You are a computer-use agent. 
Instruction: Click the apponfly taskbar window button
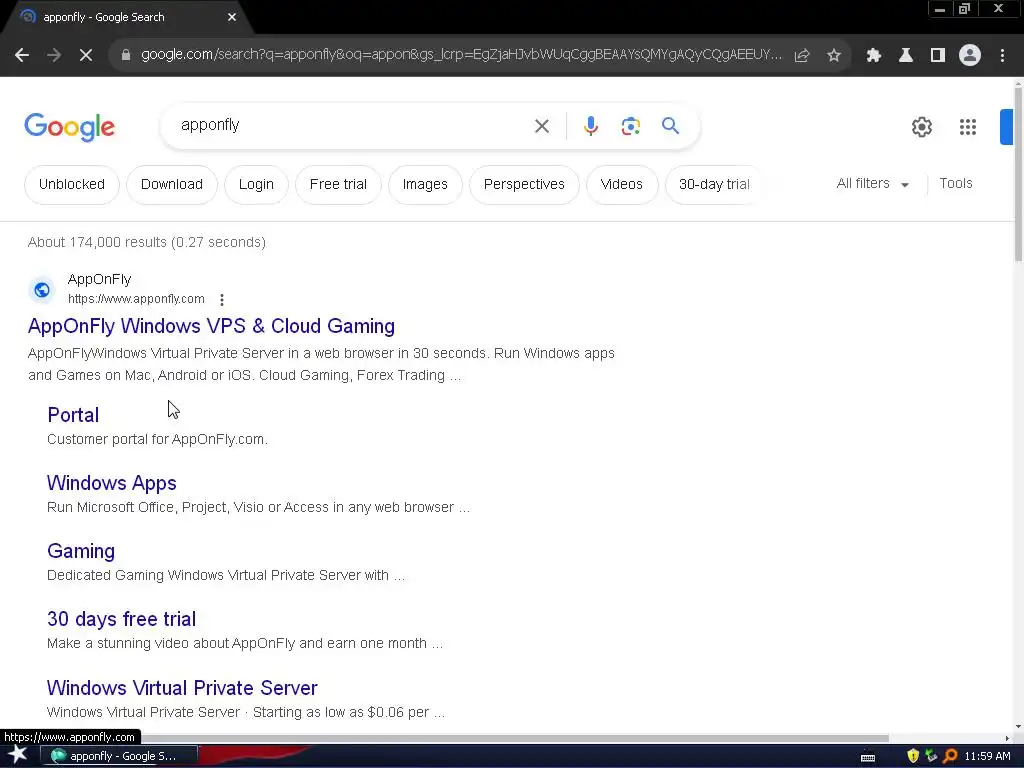point(120,756)
